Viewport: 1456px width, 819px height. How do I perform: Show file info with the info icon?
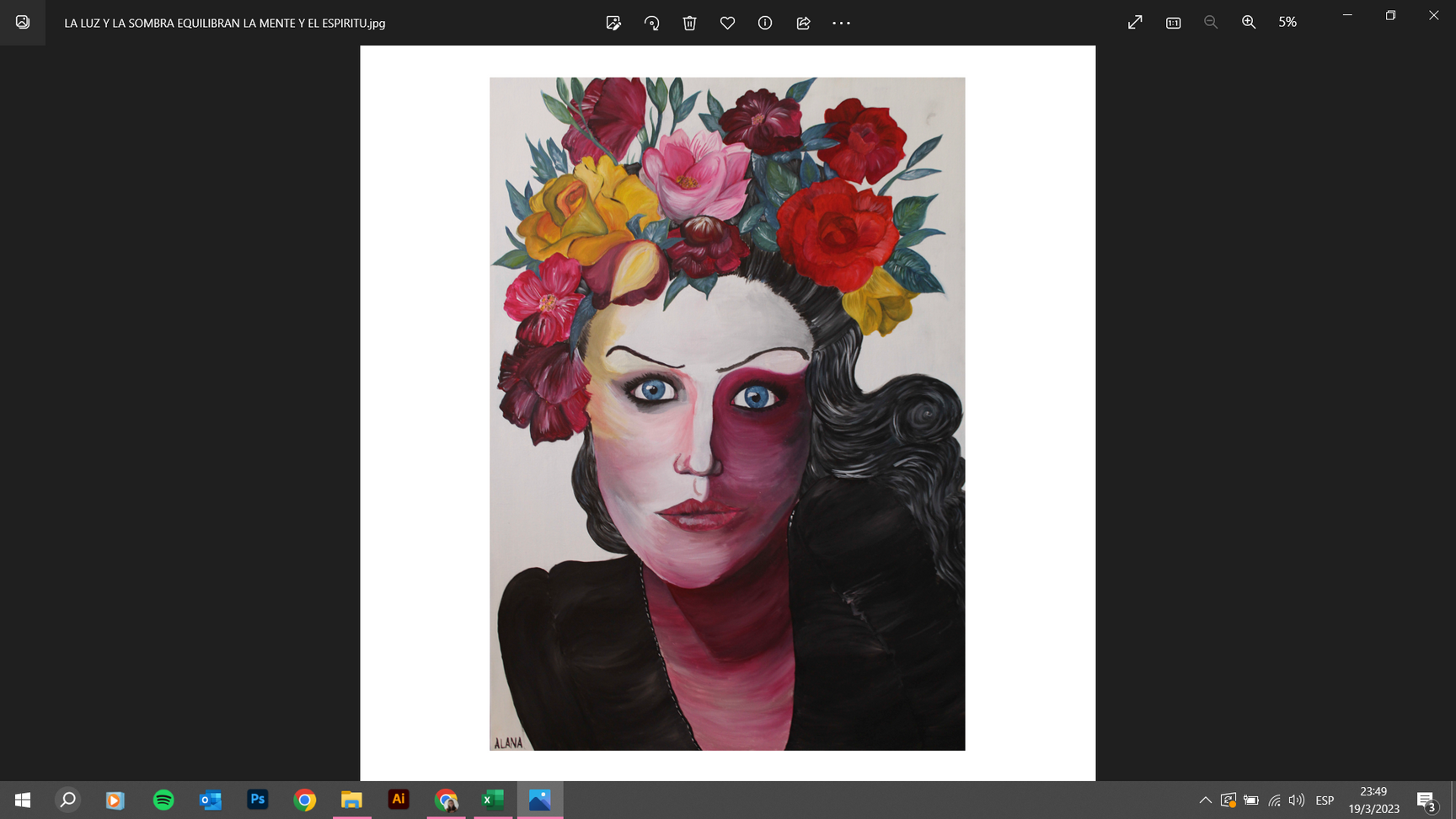point(765,23)
